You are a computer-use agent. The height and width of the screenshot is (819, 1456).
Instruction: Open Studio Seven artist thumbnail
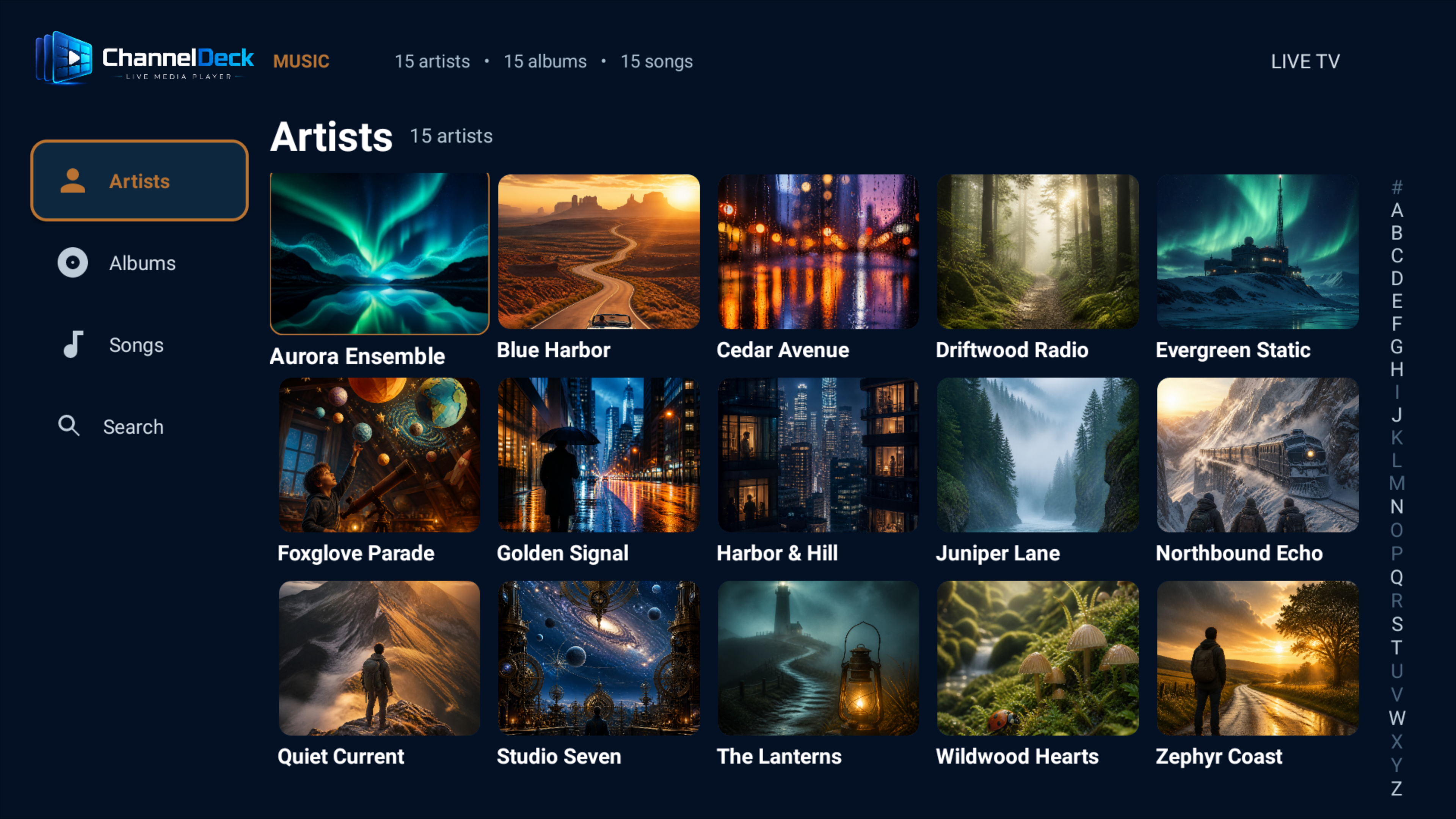(599, 659)
